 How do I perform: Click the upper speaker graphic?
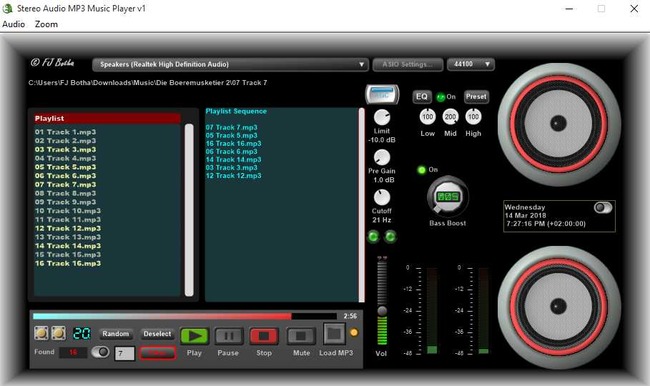point(558,124)
